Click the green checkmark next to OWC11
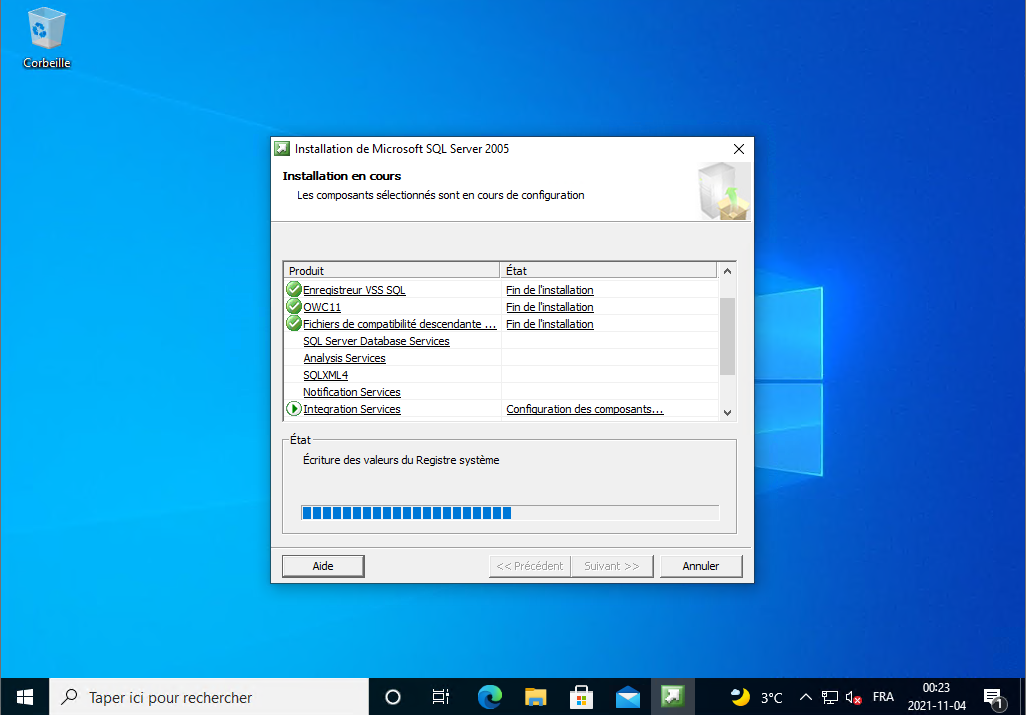1026x715 pixels. pyautogui.click(x=294, y=307)
